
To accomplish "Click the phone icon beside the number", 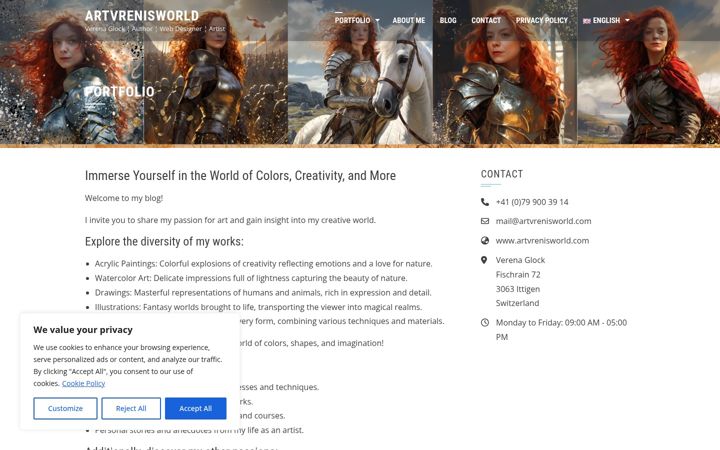I will [484, 202].
